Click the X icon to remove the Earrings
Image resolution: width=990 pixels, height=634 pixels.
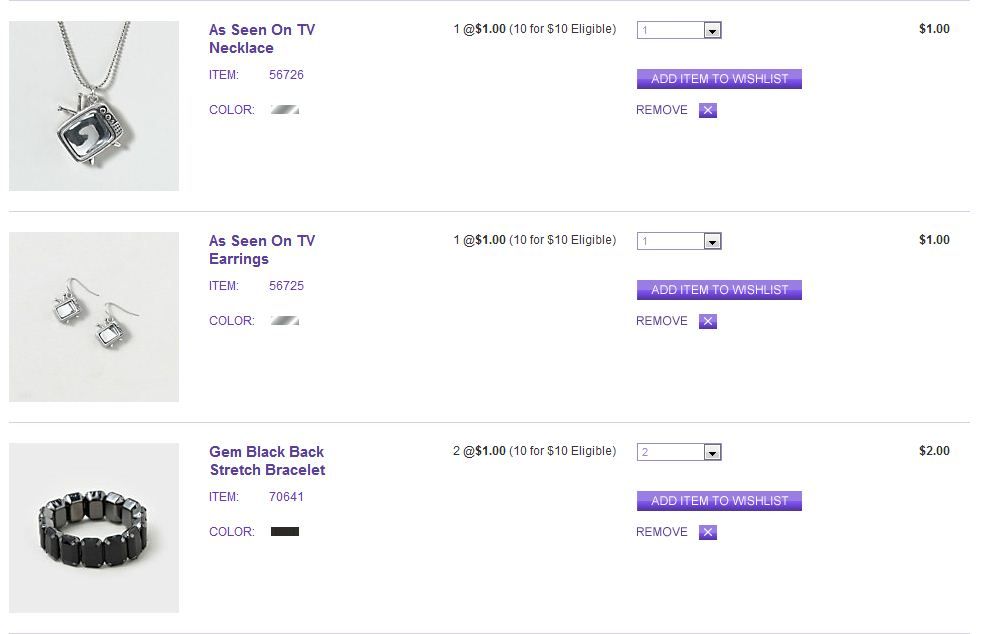708,322
